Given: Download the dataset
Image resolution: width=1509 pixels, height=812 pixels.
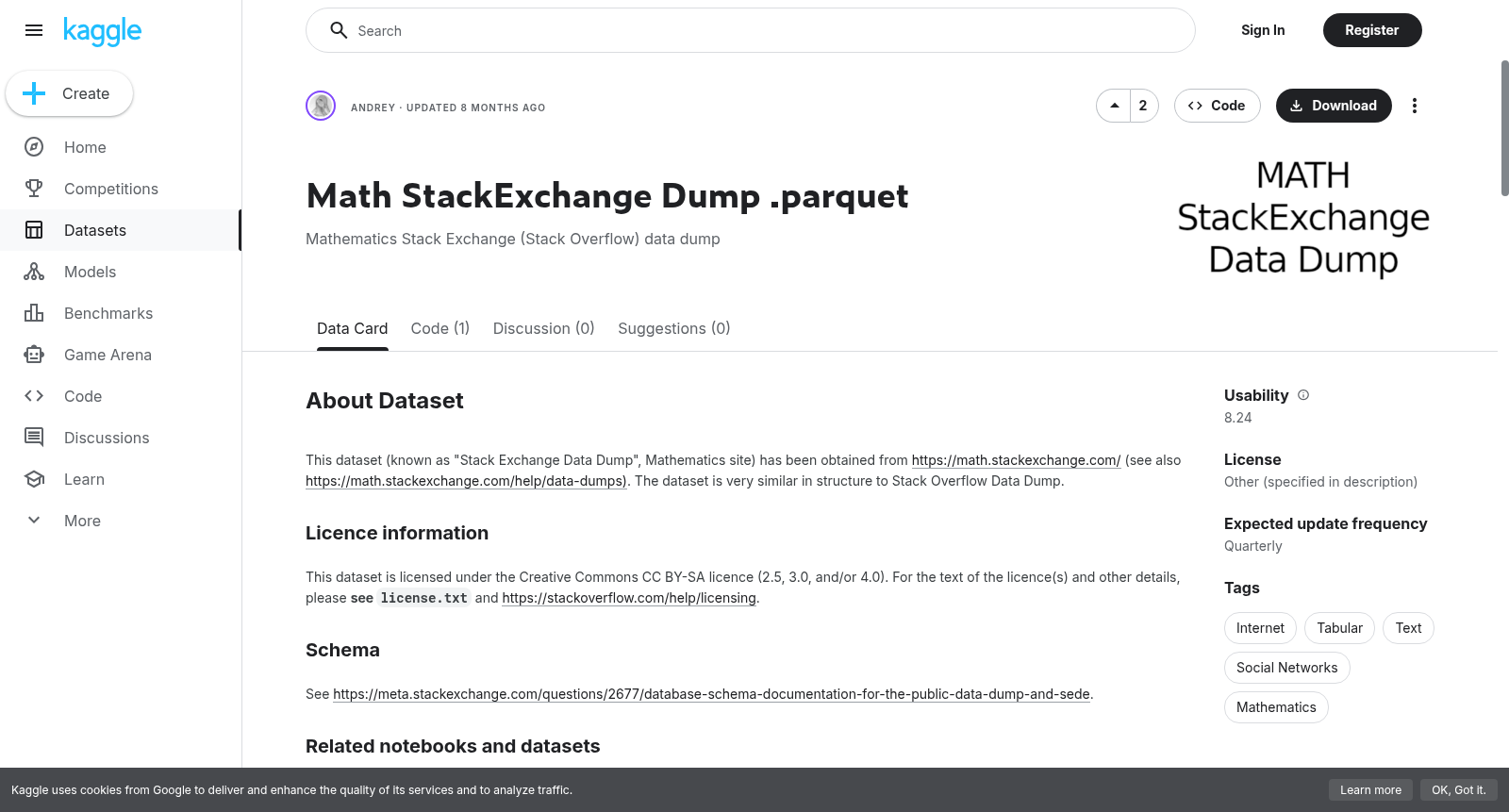Looking at the screenshot, I should pos(1334,106).
